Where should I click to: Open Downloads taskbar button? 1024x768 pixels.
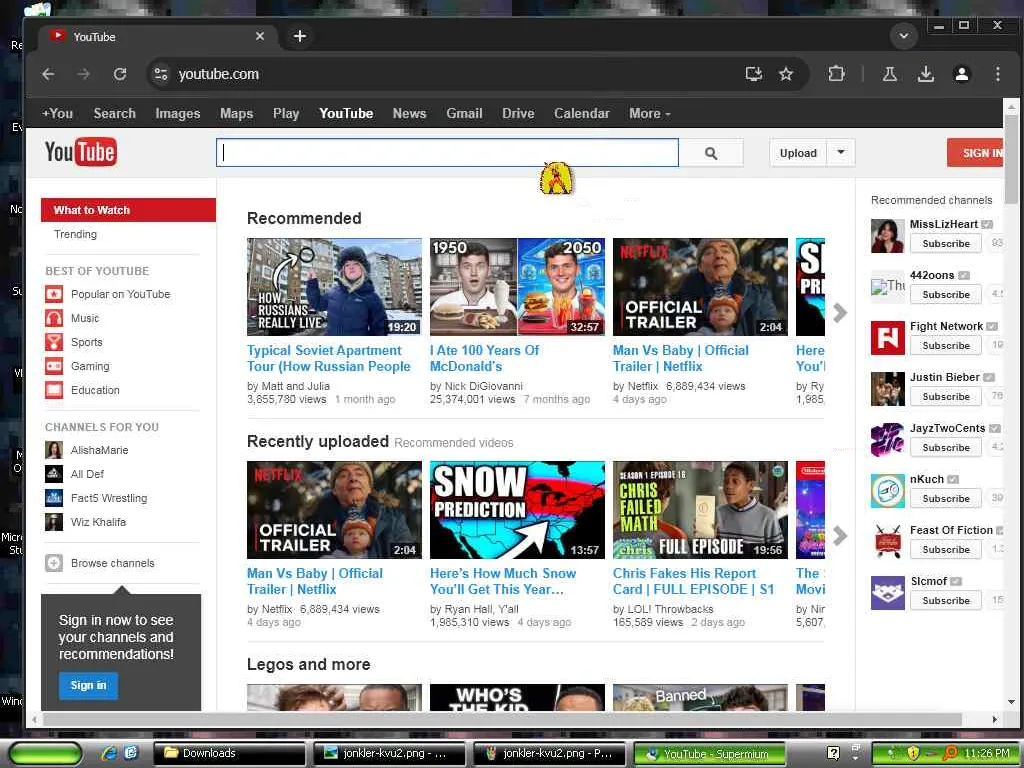(x=229, y=753)
